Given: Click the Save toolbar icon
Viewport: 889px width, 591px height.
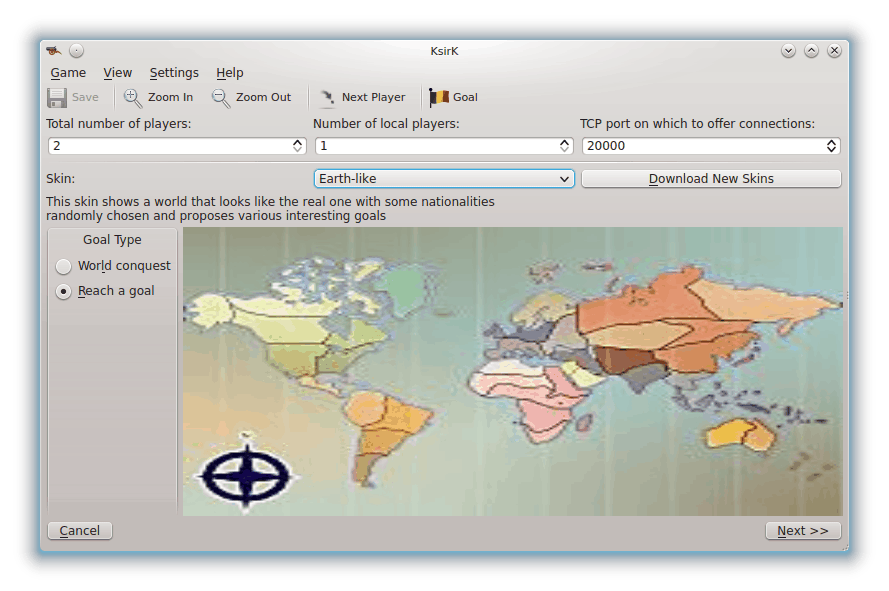Looking at the screenshot, I should [57, 96].
